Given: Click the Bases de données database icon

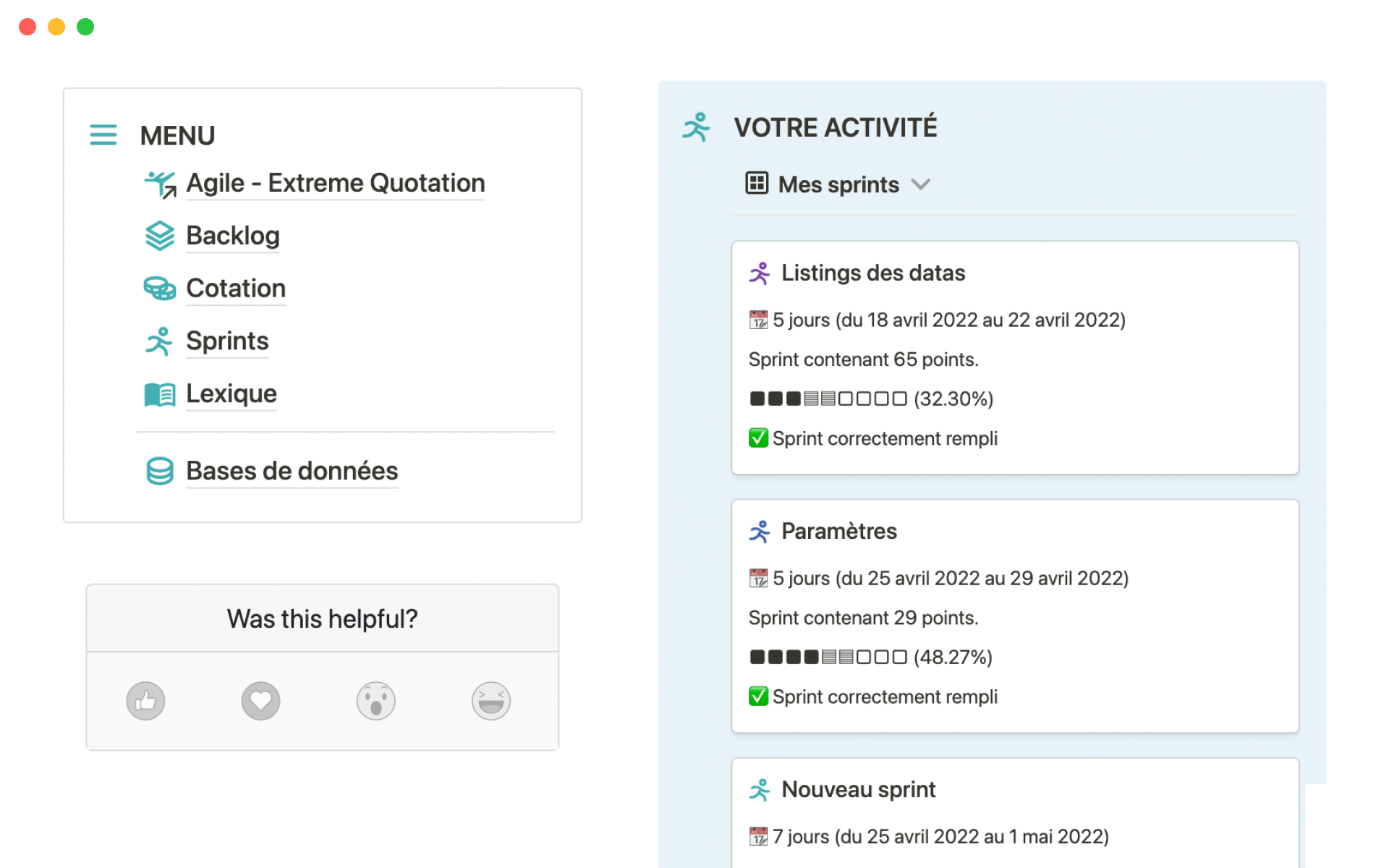Looking at the screenshot, I should click(159, 471).
